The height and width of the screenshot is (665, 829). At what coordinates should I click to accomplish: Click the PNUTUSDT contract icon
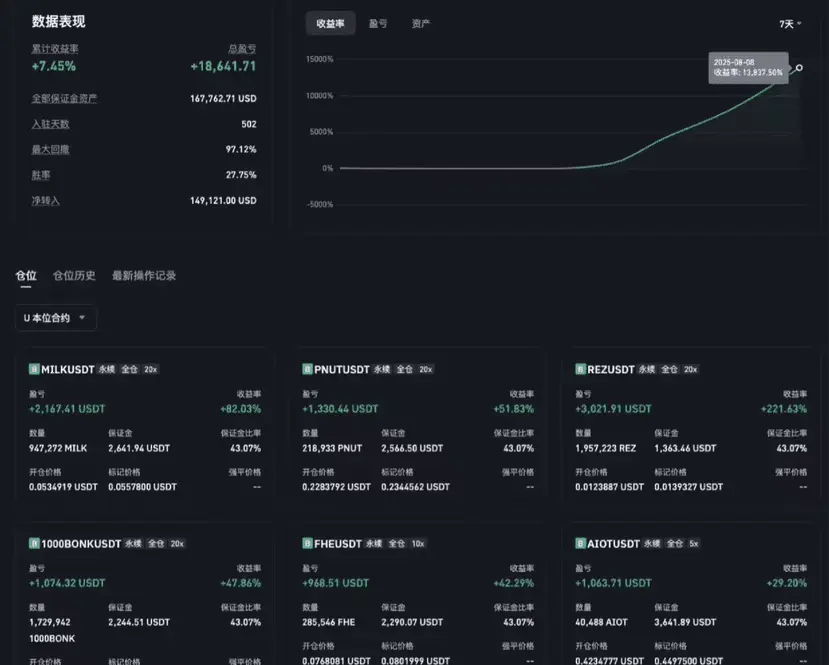(x=307, y=369)
